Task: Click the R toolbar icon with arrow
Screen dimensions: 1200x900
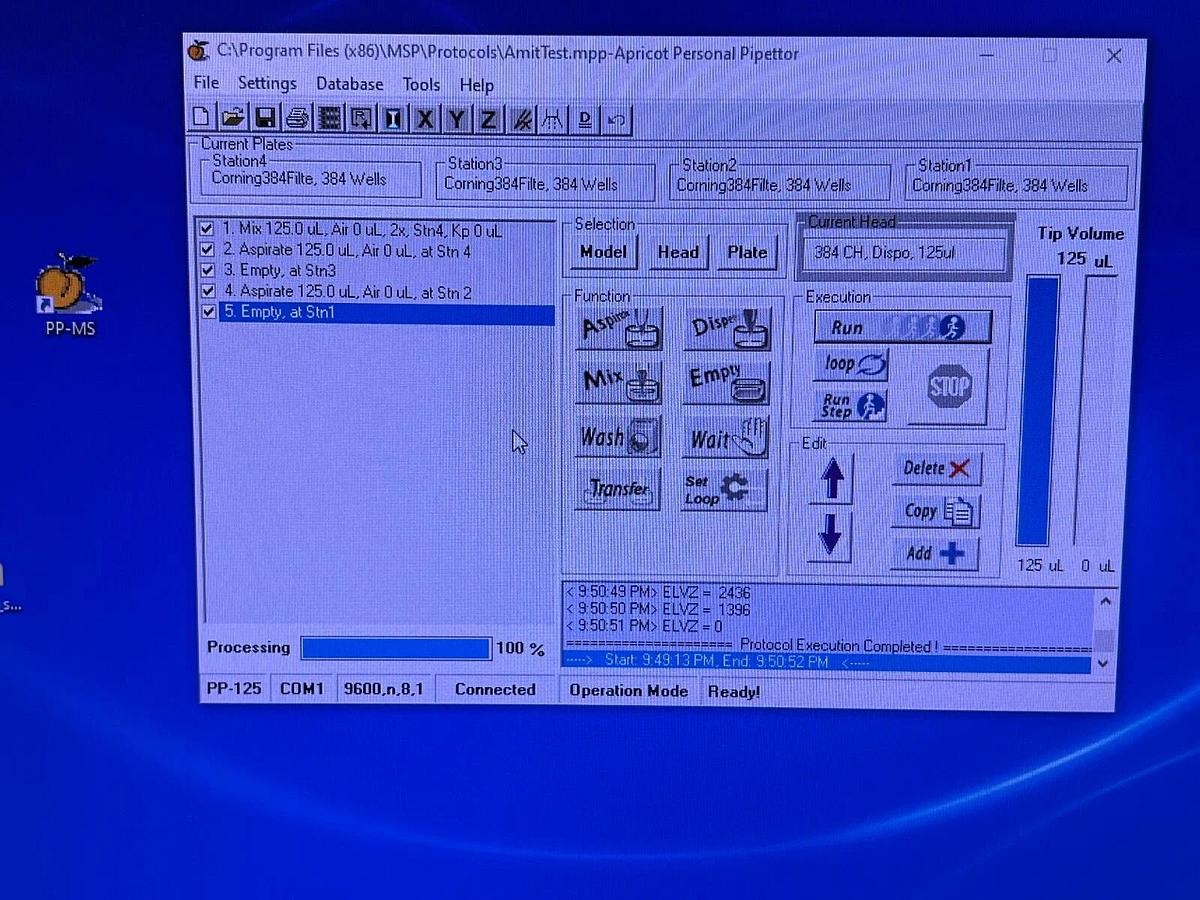Action: click(361, 119)
